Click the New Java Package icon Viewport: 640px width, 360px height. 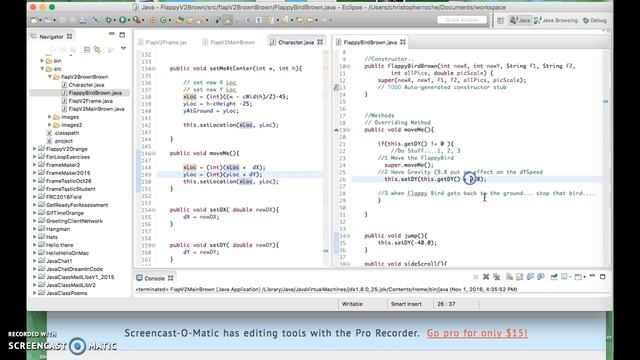click(153, 20)
